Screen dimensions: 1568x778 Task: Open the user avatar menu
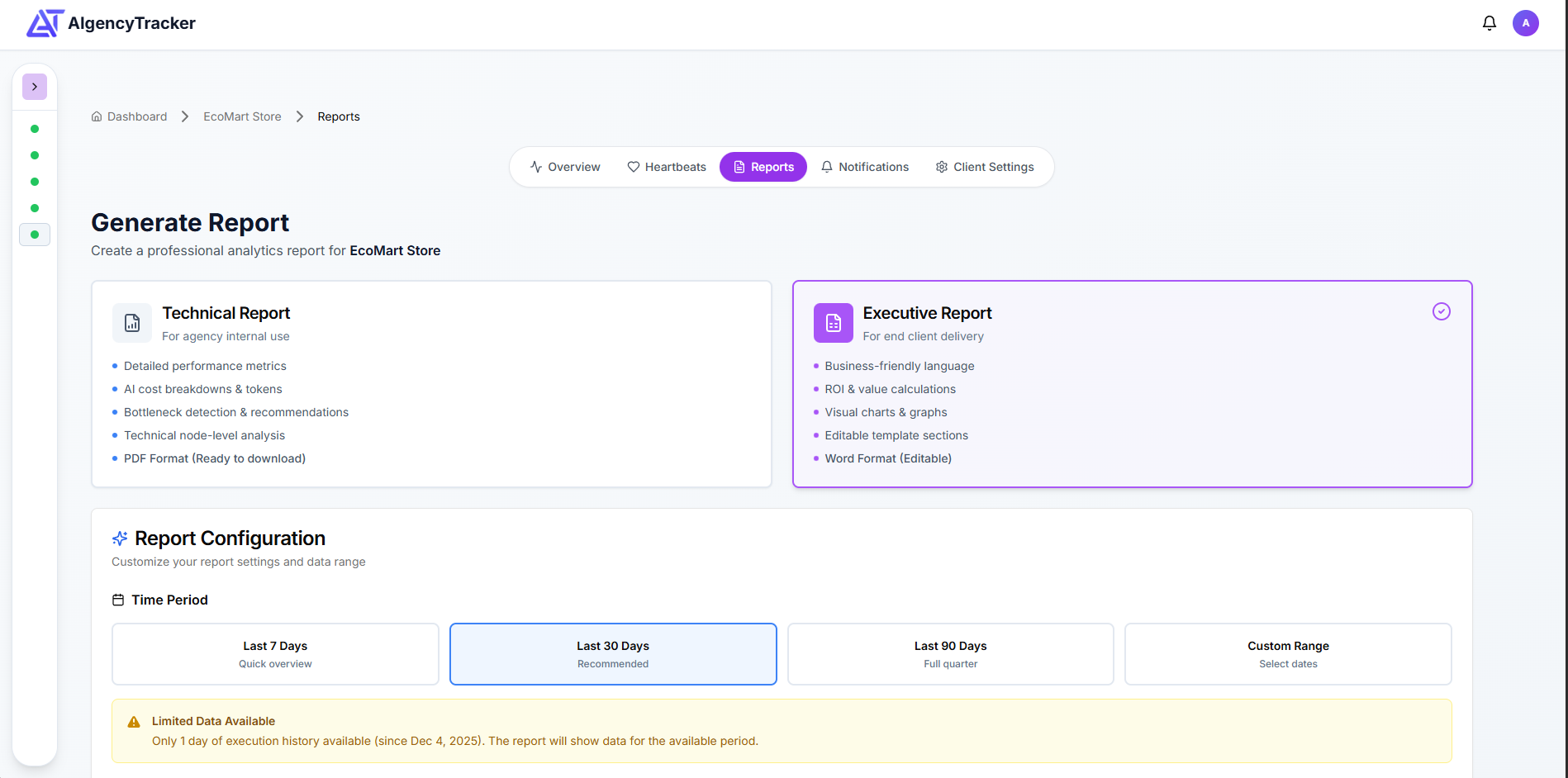tap(1525, 23)
